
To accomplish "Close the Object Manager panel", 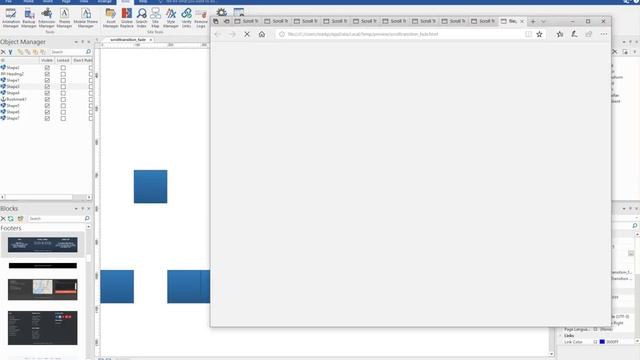I will coord(89,42).
